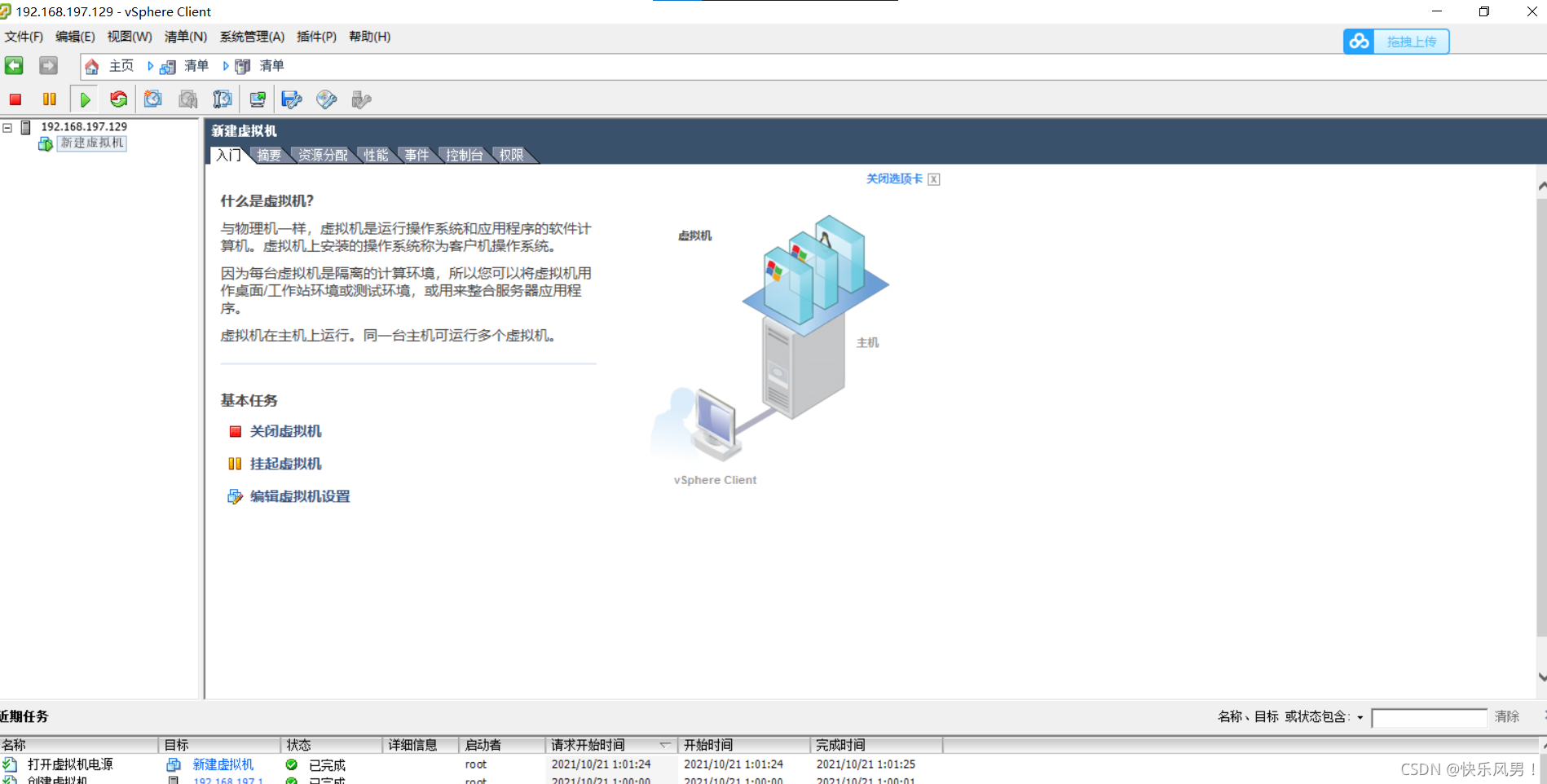Viewport: 1547px width, 784px height.
Task: Toggle sort arrow on 请求开始时间 column
Action: pos(665,745)
